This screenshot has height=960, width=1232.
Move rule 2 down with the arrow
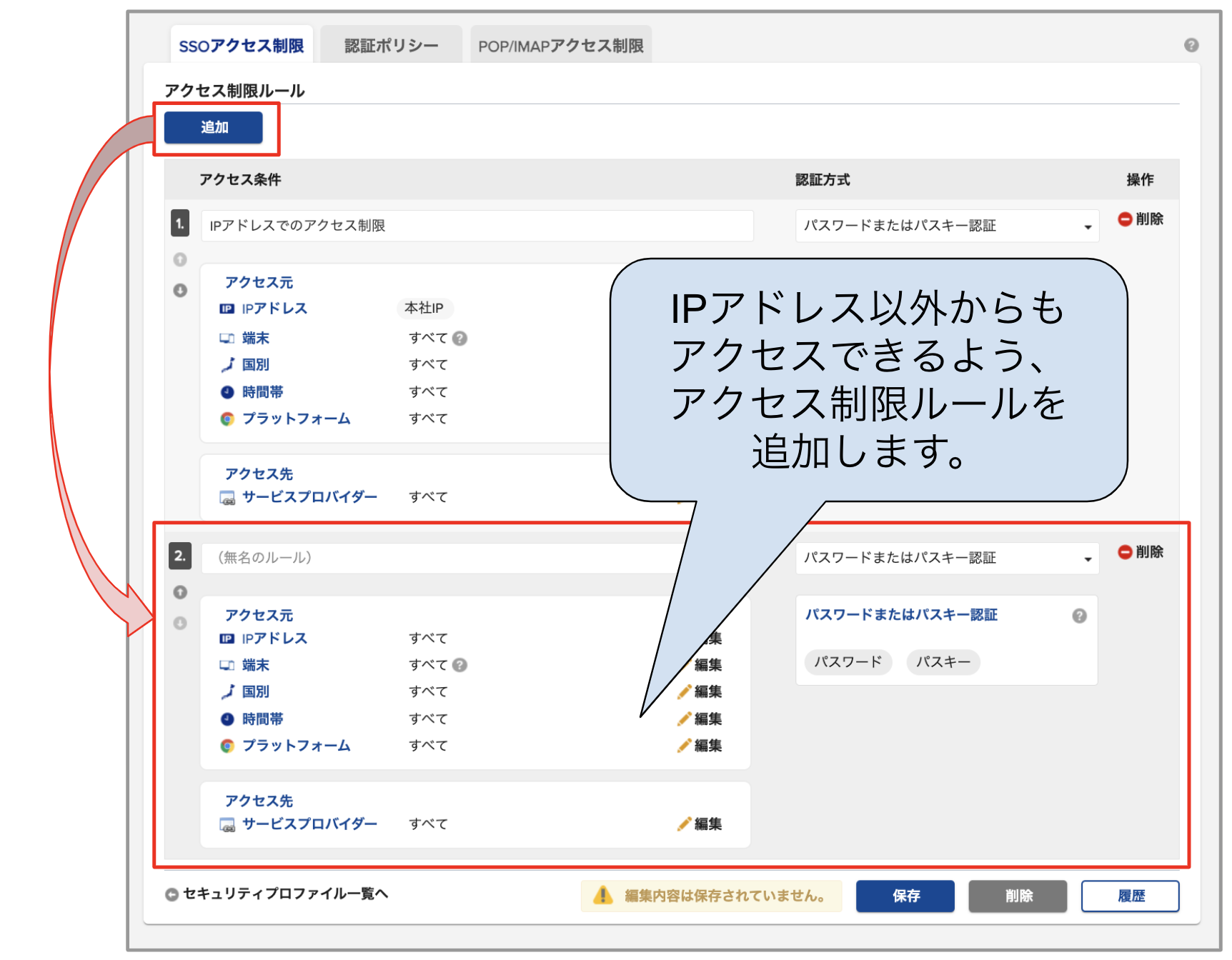click(180, 623)
